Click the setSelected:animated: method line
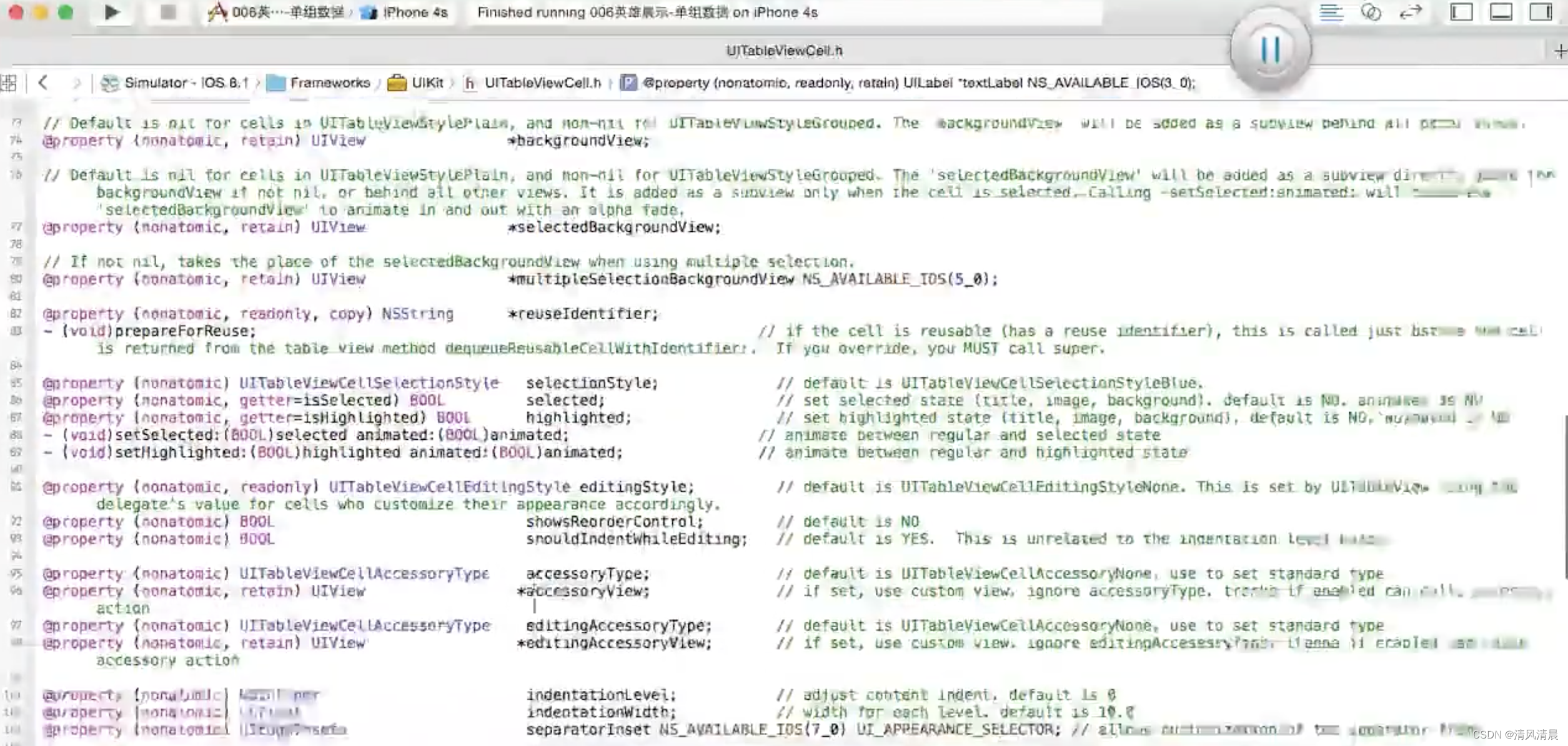This screenshot has height=746, width=1568. [x=306, y=435]
